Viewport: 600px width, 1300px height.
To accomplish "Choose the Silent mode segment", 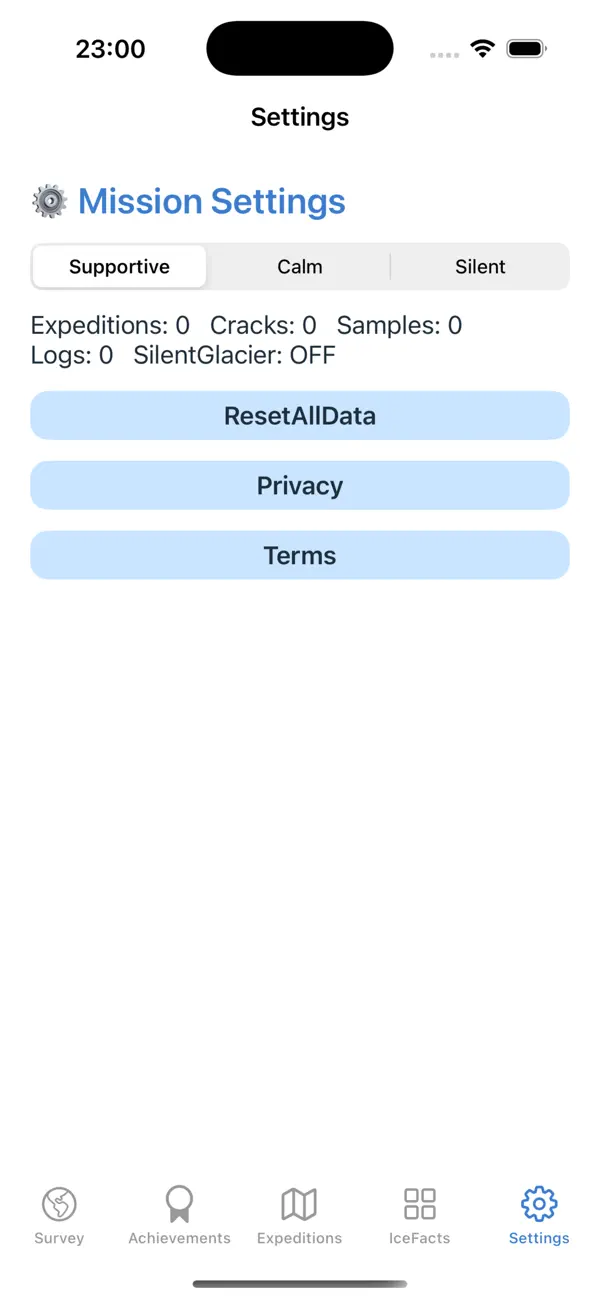I will 480,267.
